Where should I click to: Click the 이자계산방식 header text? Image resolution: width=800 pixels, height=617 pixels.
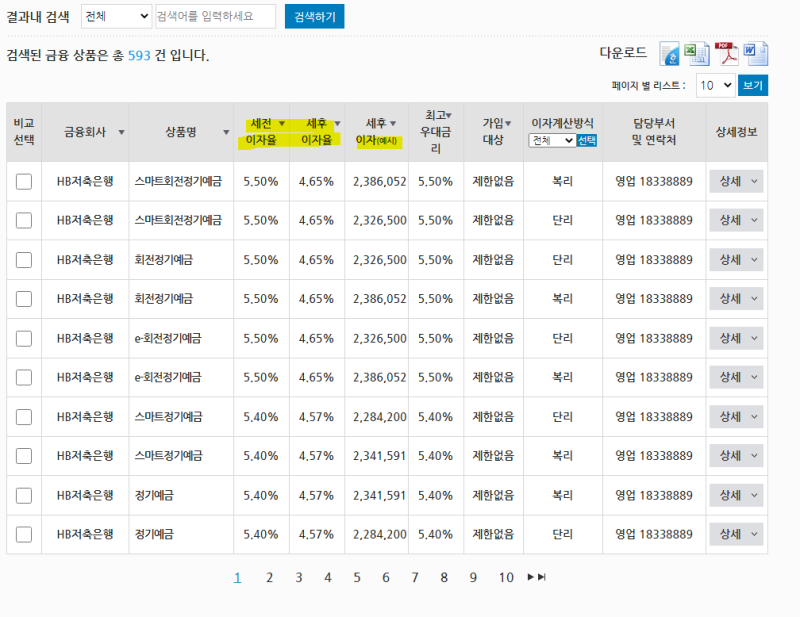(x=562, y=123)
